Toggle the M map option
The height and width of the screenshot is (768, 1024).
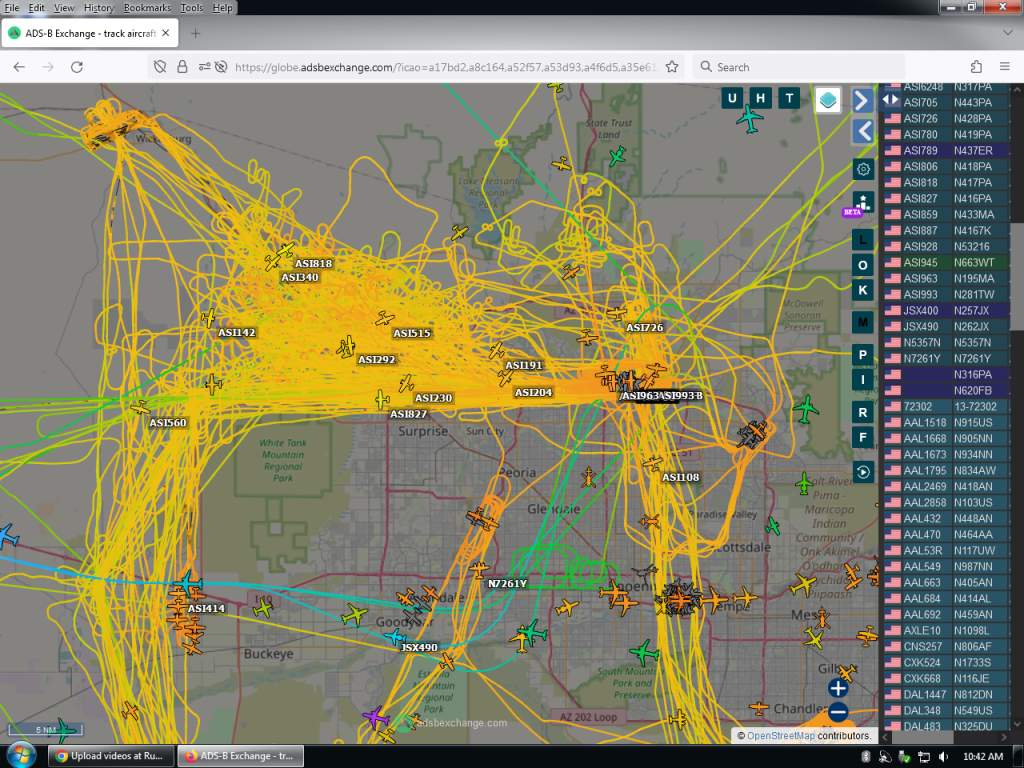coord(863,322)
